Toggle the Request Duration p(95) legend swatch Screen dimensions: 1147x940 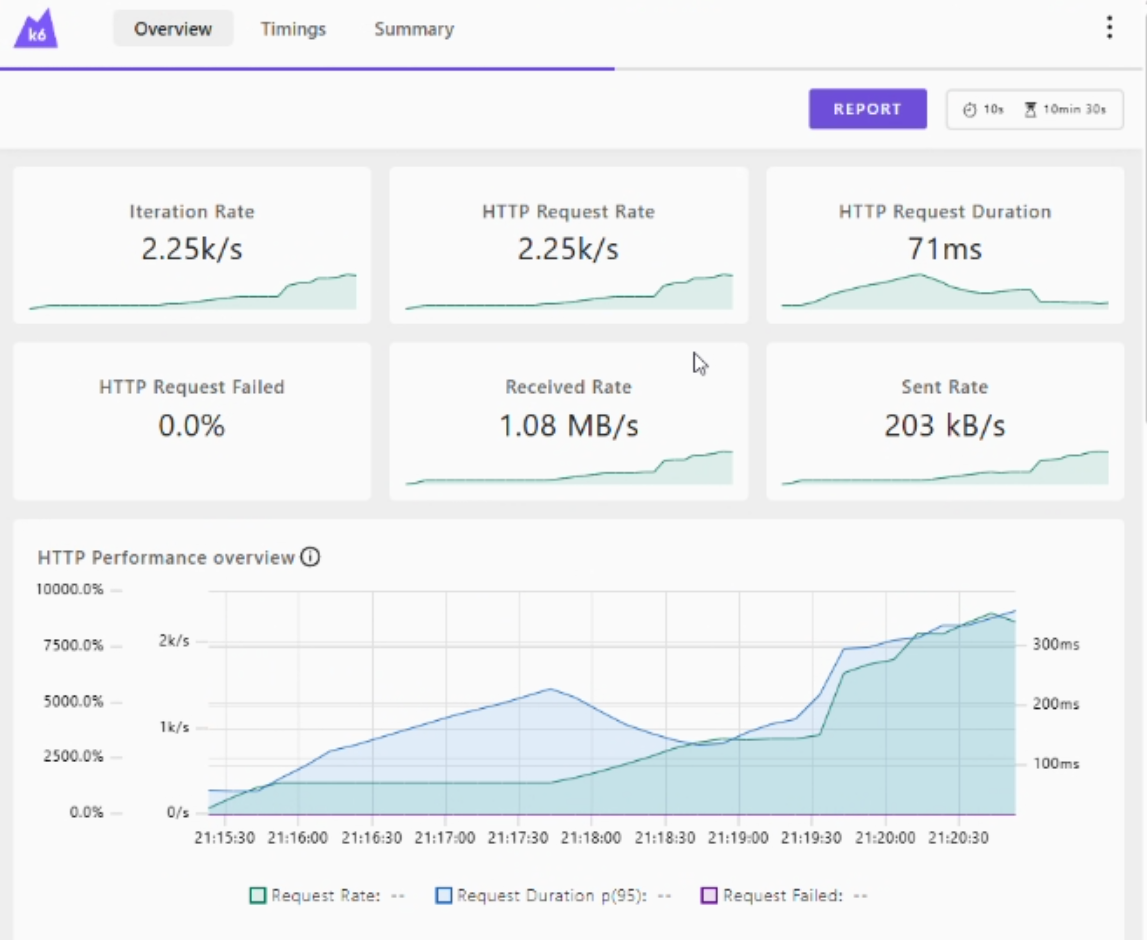point(443,895)
